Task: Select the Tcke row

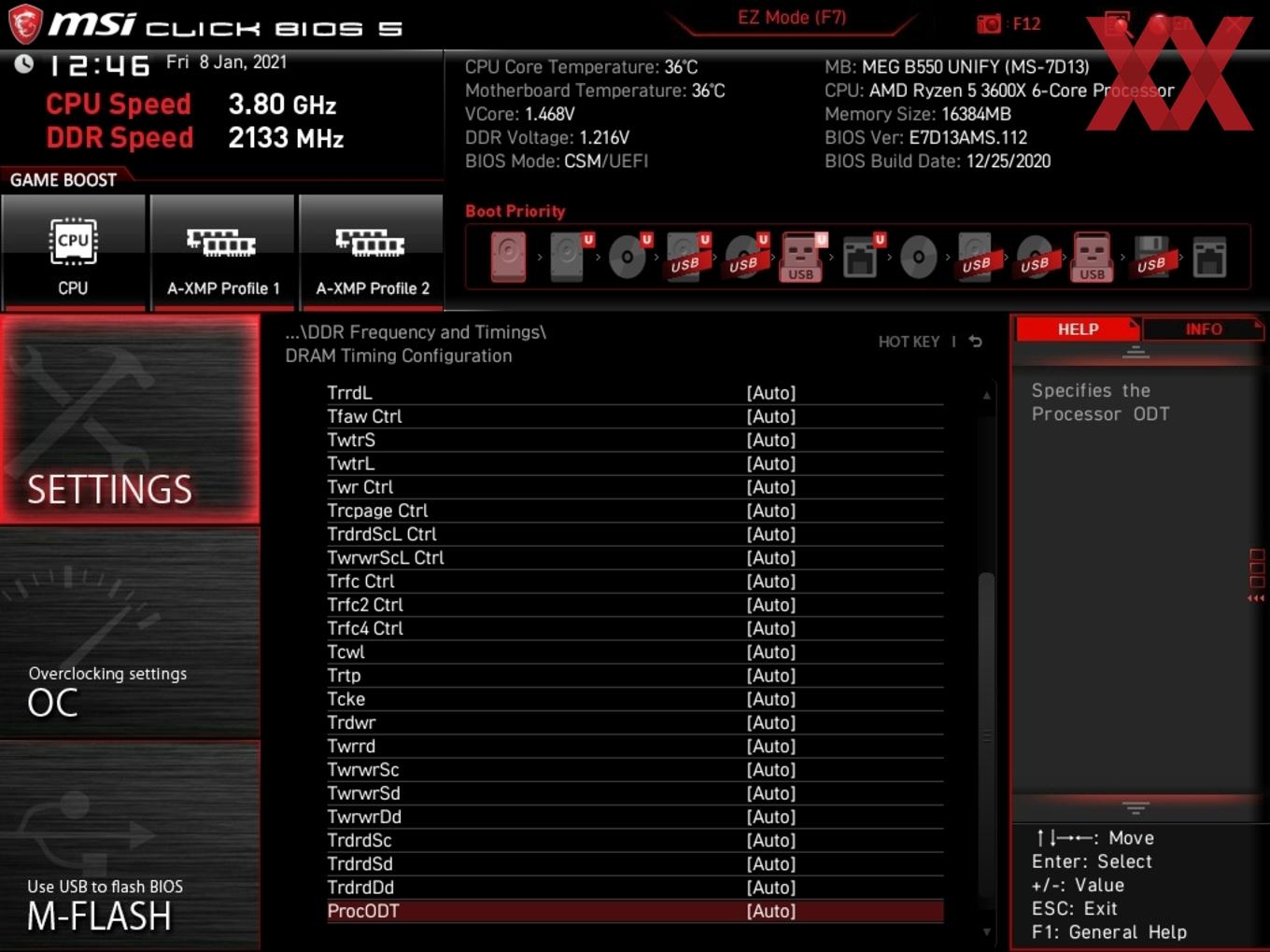Action: 635,699
